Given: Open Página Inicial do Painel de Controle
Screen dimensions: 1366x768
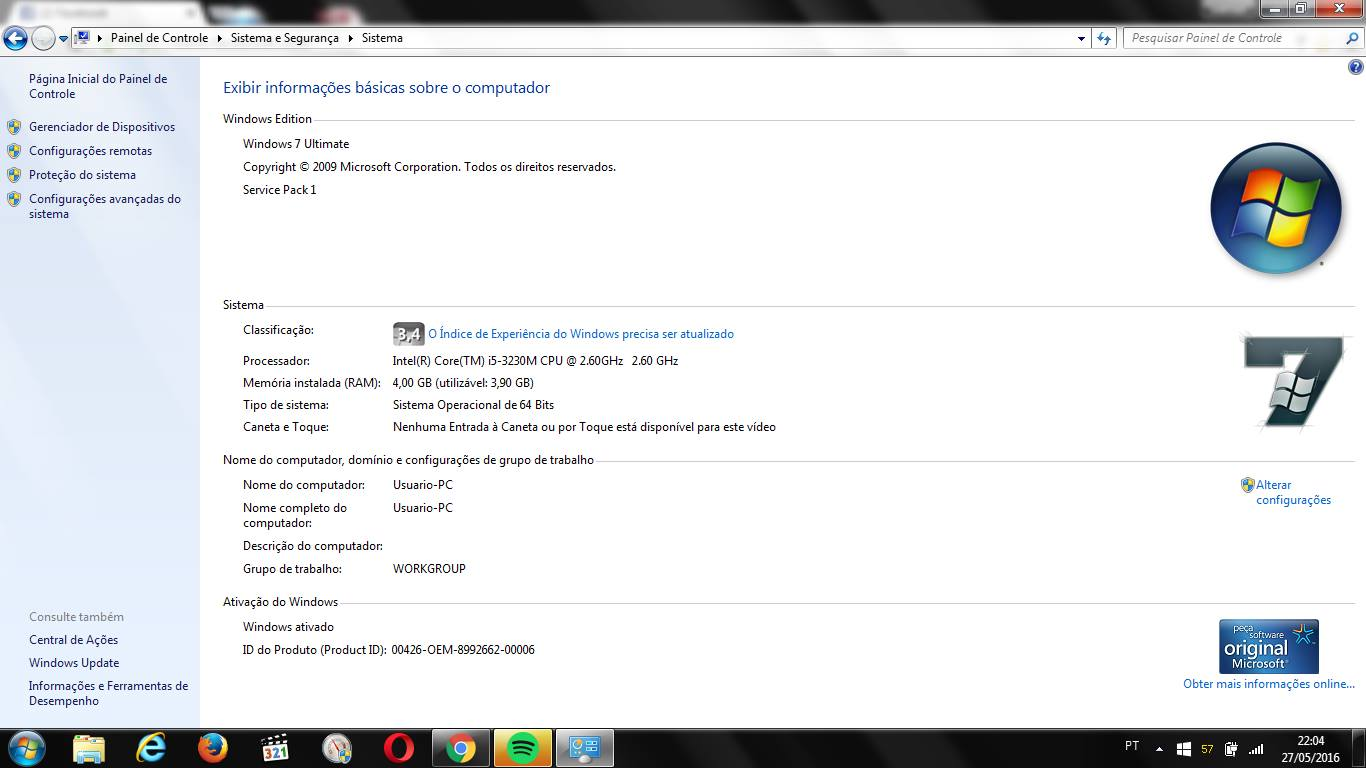Looking at the screenshot, I should click(98, 86).
